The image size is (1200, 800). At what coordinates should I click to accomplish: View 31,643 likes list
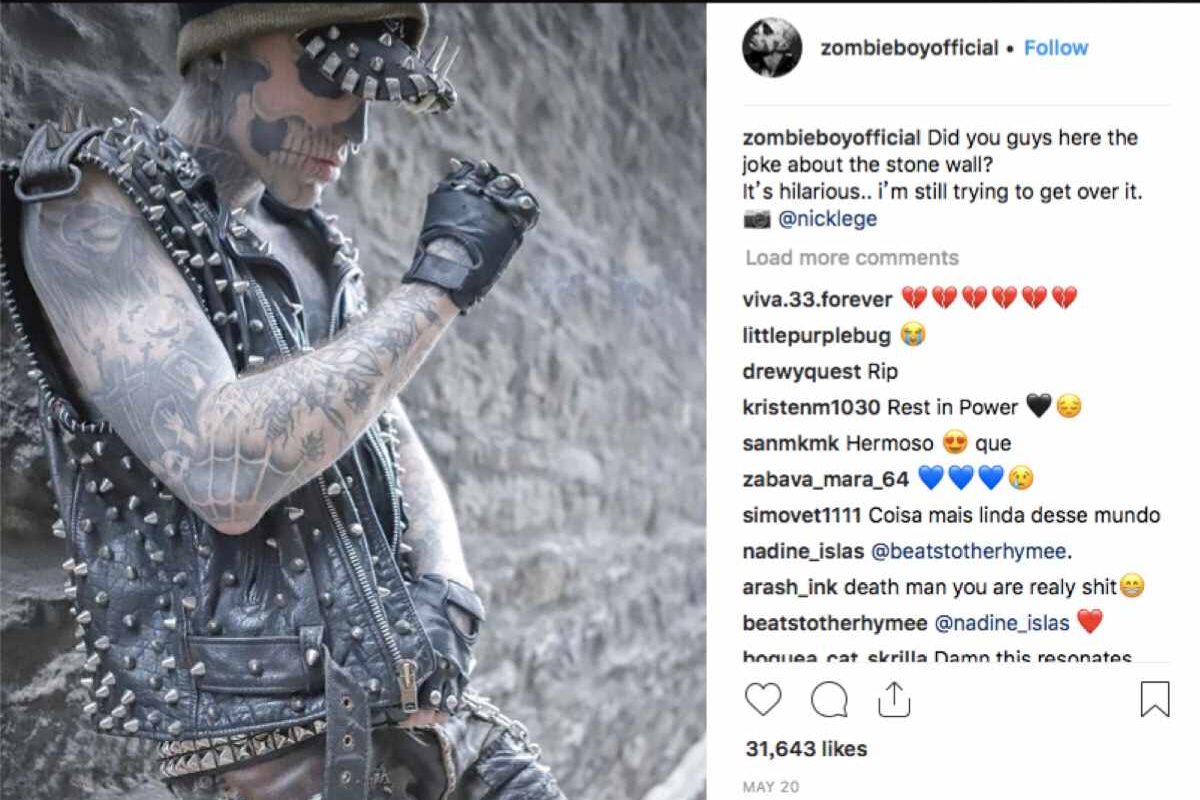[806, 749]
